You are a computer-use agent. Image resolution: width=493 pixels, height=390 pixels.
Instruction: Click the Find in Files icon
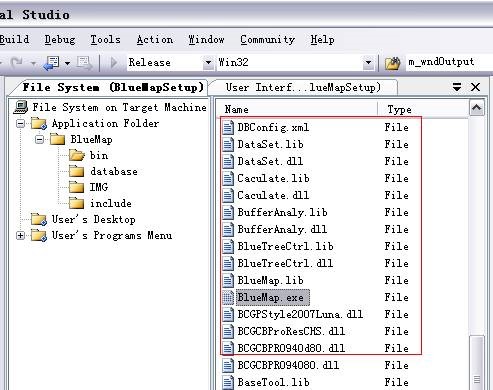(392, 63)
